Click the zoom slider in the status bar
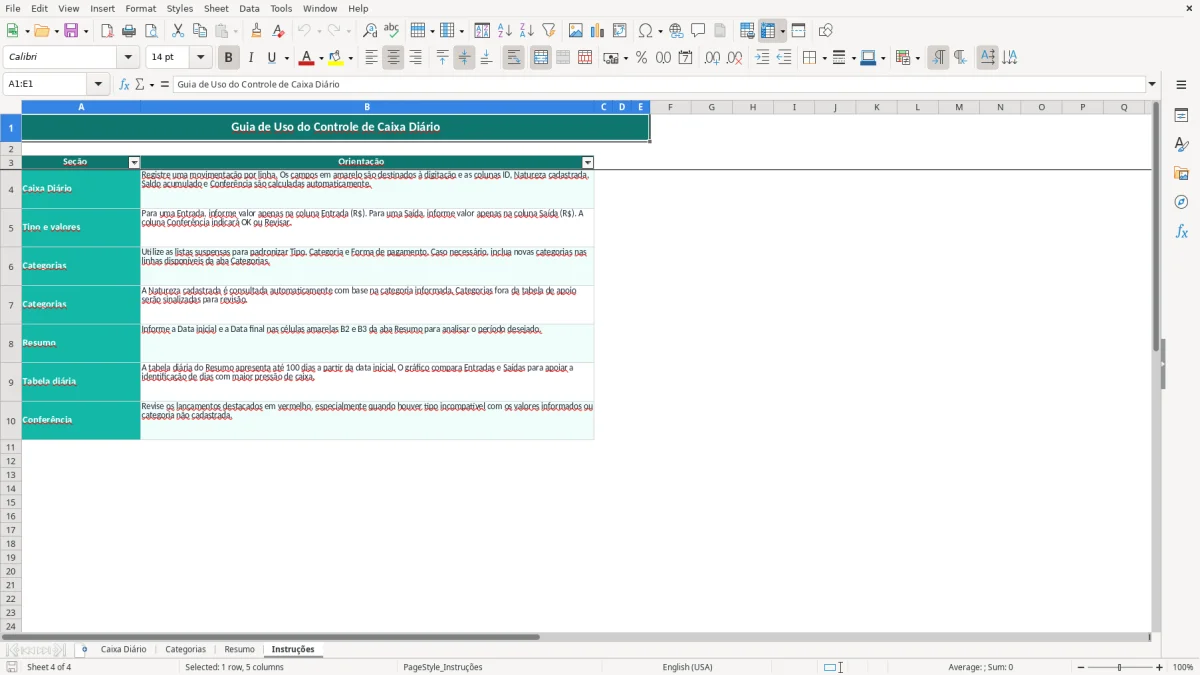 pyautogui.click(x=1119, y=667)
